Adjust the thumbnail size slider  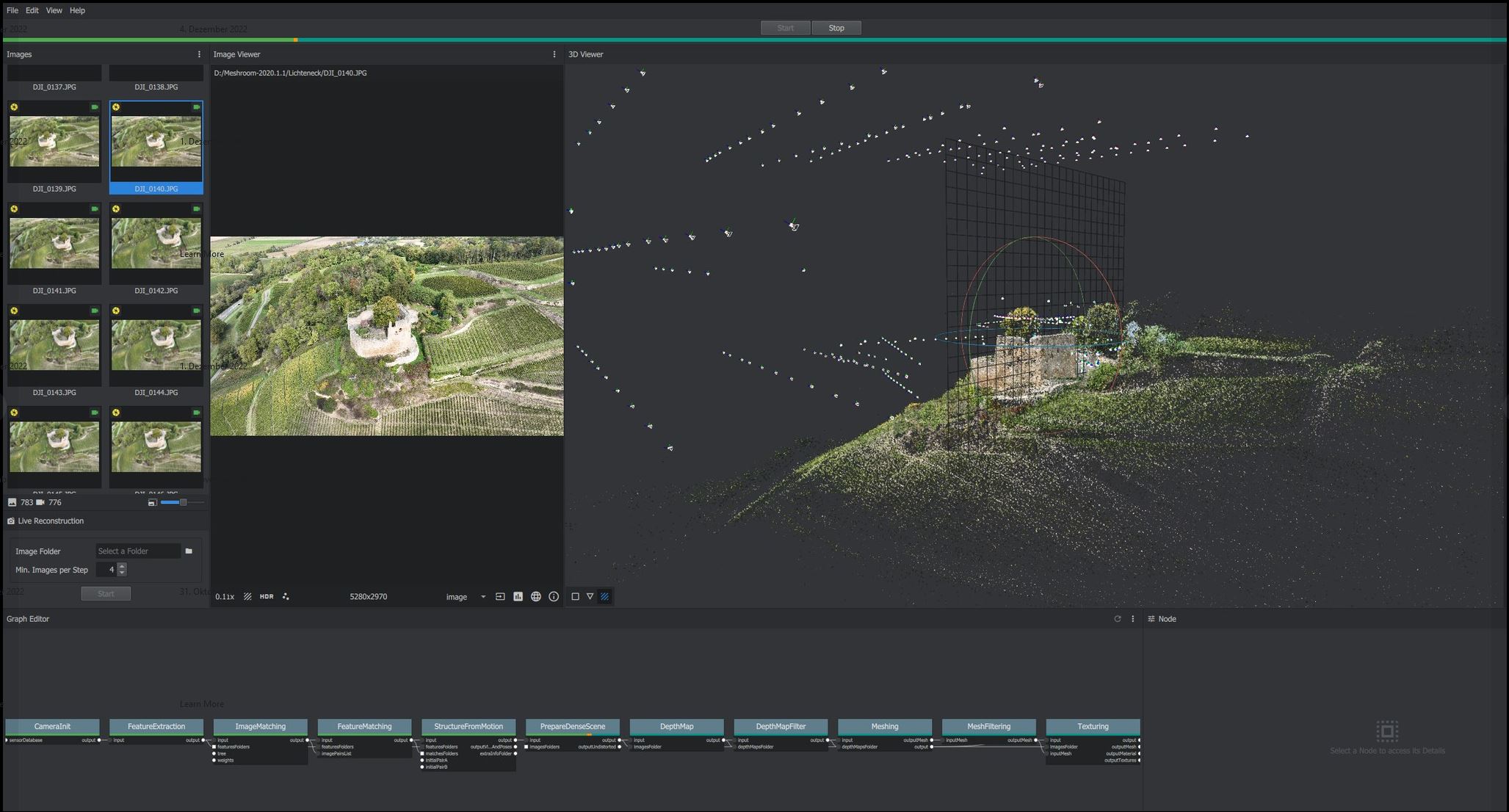pos(183,503)
